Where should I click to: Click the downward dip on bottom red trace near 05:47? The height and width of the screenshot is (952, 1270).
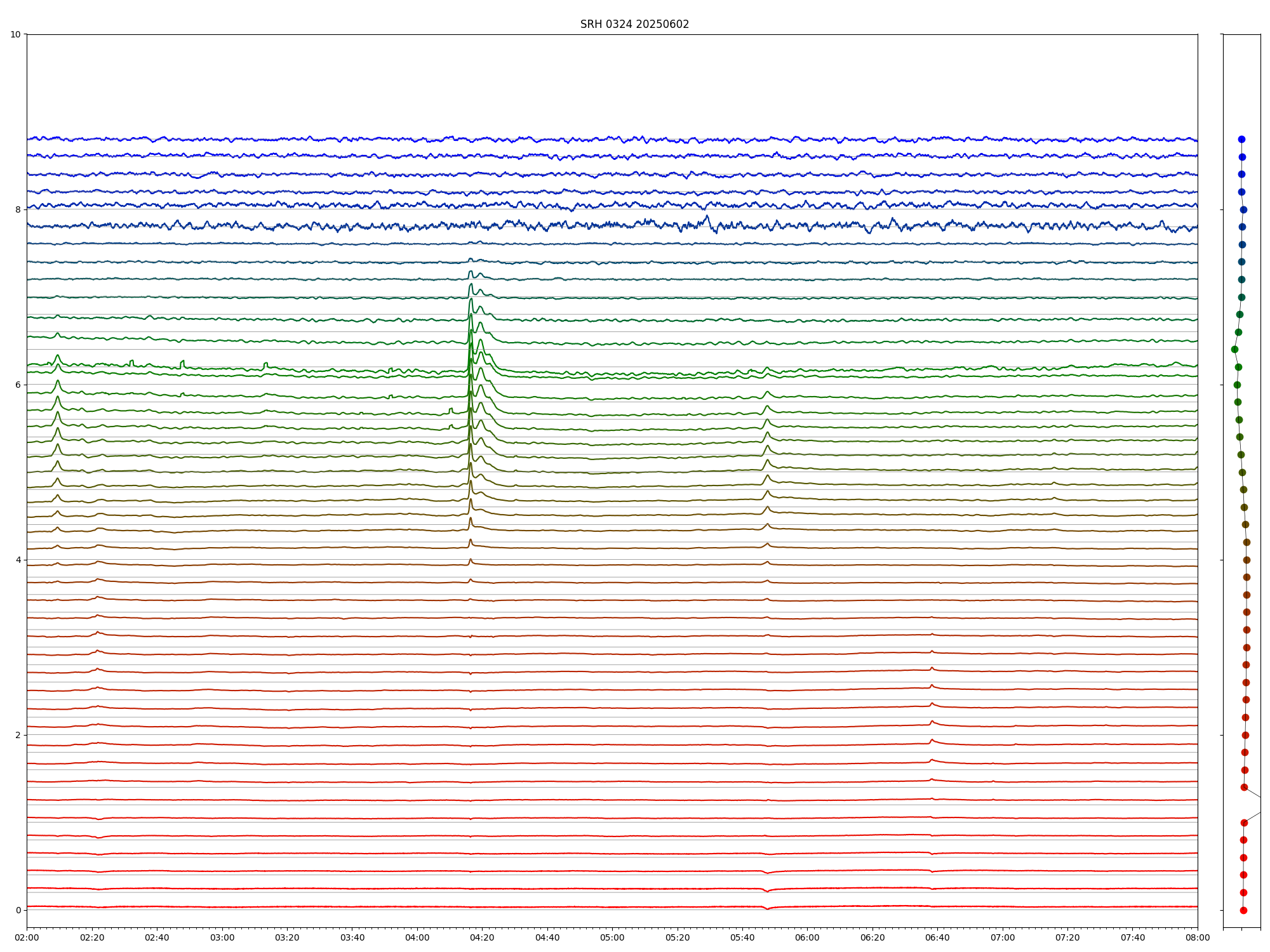767,909
